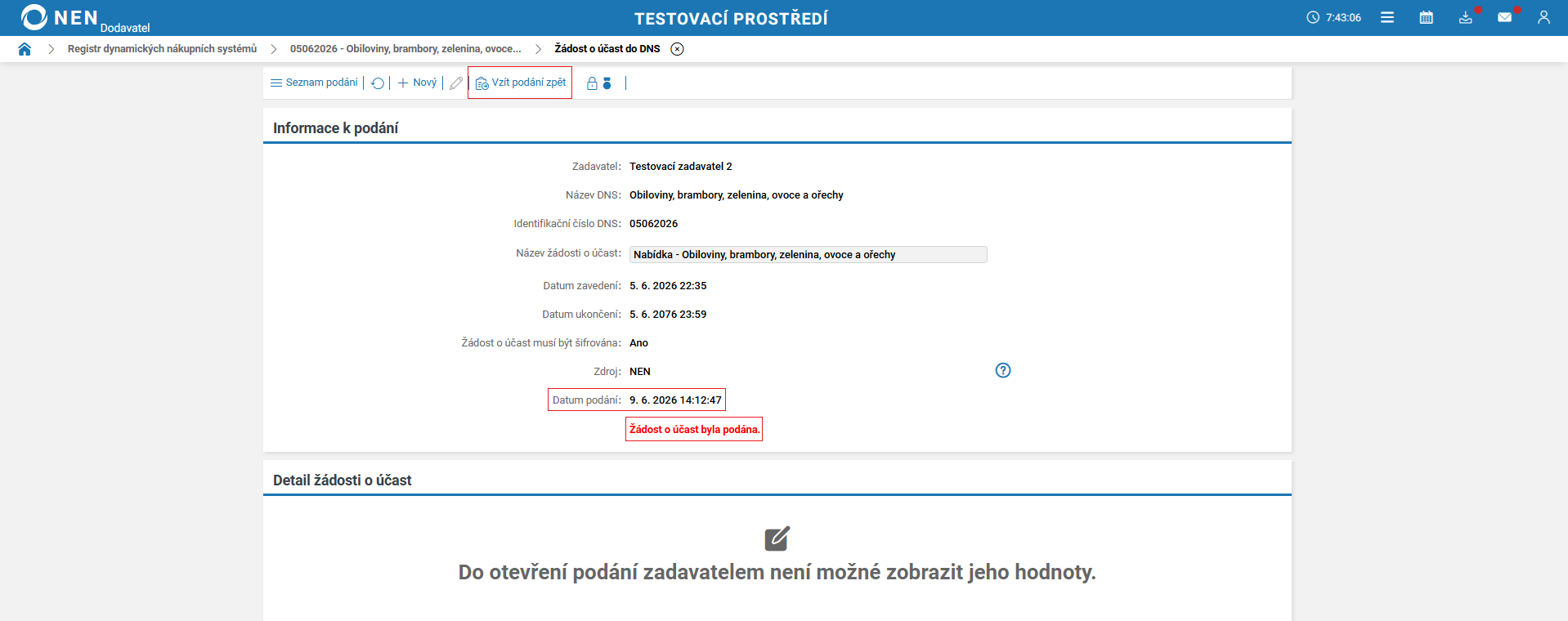The image size is (1568, 621).
Task: Click the pencil edit icon in toolbar
Action: (456, 83)
